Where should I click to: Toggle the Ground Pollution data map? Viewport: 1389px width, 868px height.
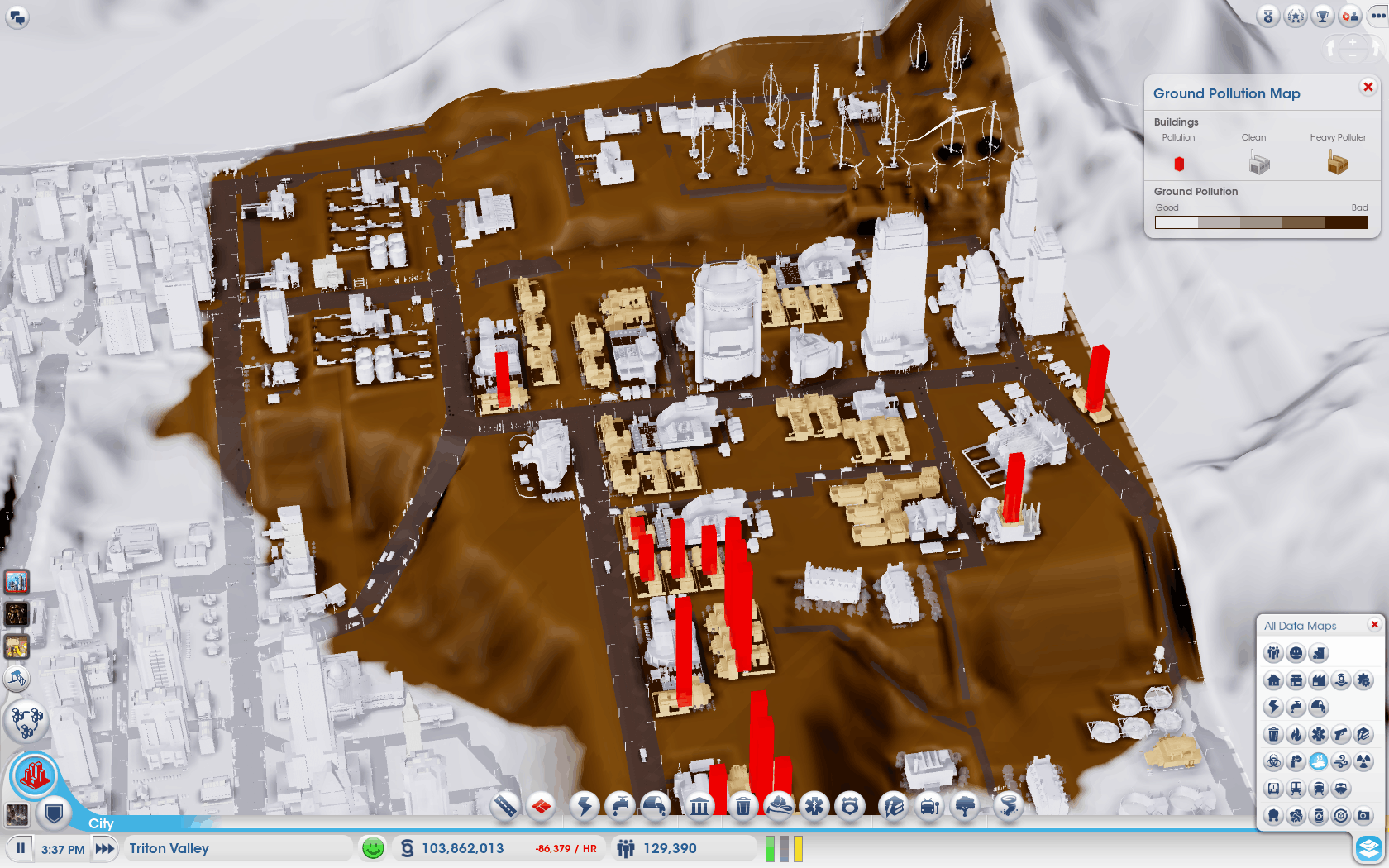point(1318,761)
